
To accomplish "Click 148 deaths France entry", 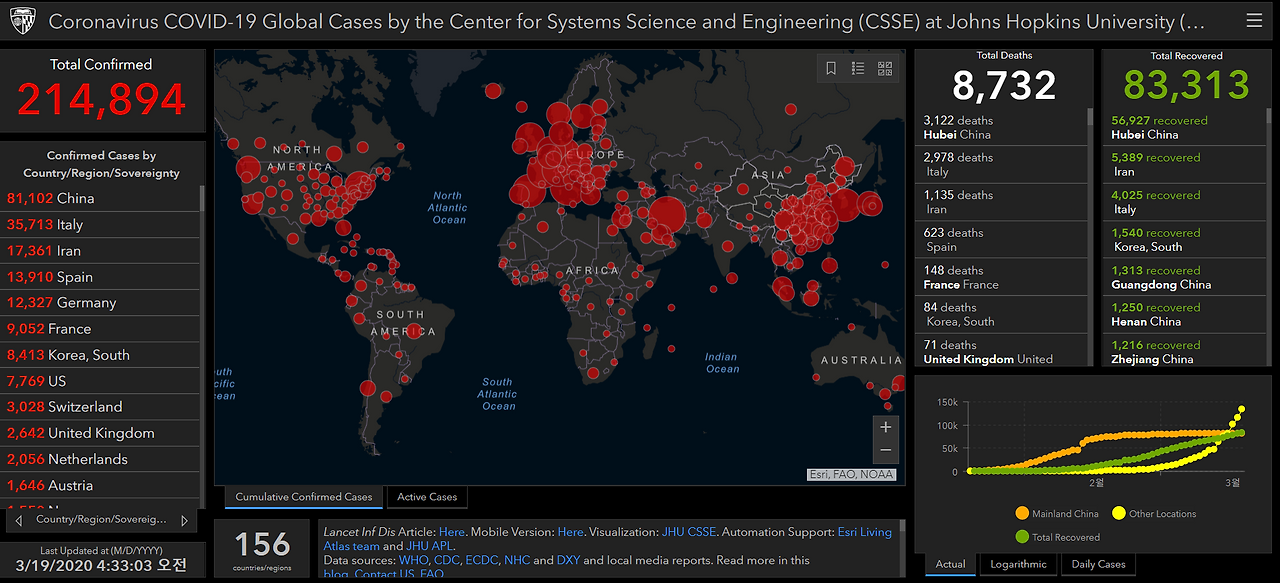I will [1001, 277].
